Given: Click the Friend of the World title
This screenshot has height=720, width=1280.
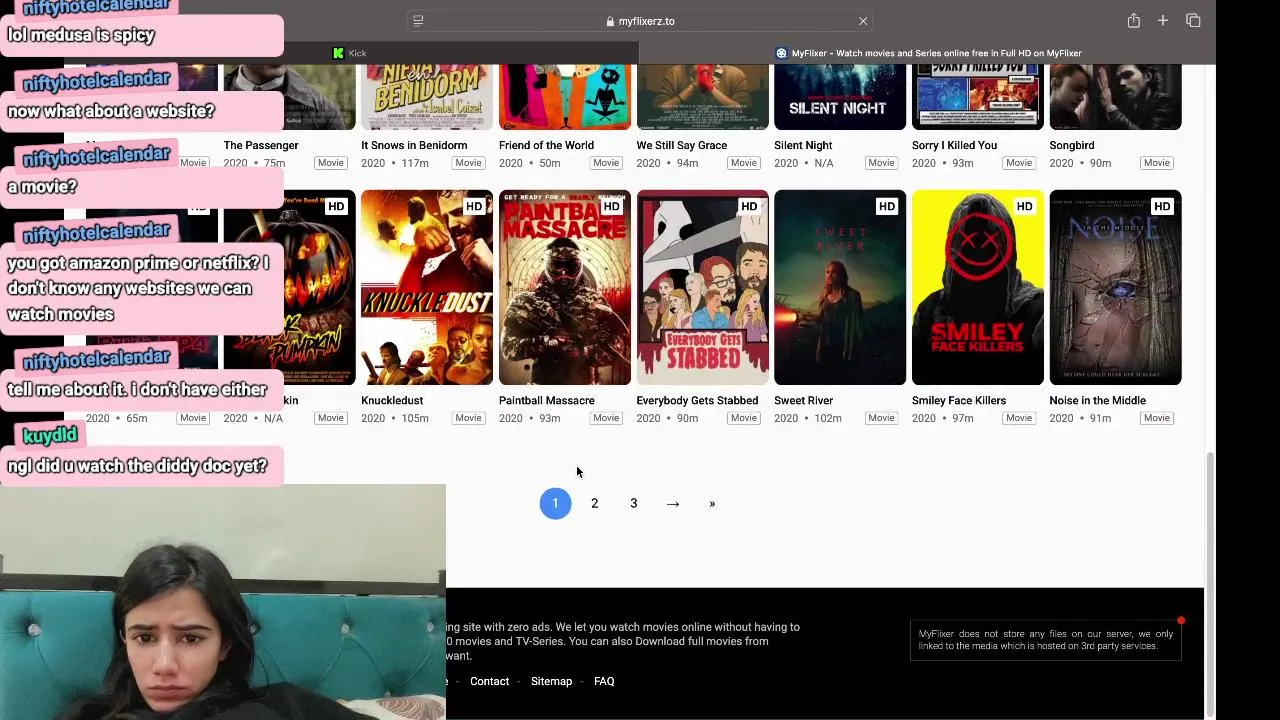Looking at the screenshot, I should point(546,145).
